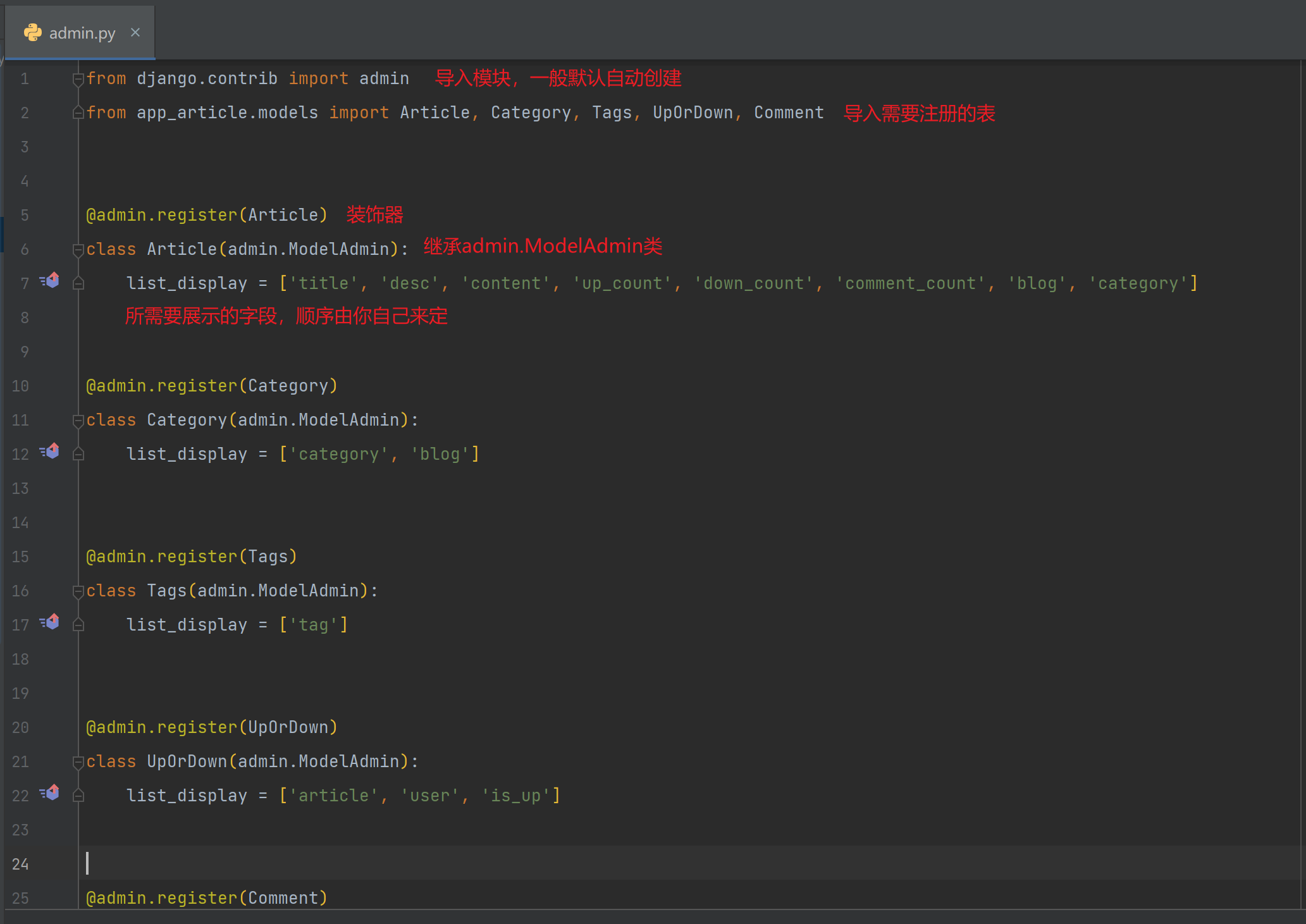
Task: Click fold end marker on line 12
Action: (x=78, y=455)
